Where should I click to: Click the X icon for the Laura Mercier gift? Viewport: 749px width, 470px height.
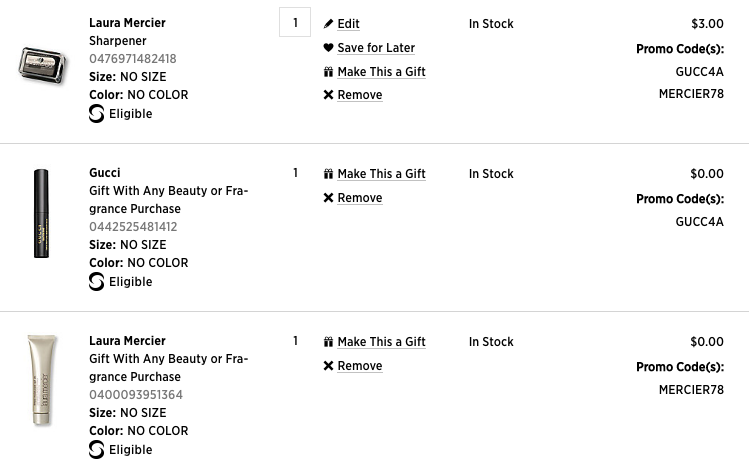coord(328,365)
